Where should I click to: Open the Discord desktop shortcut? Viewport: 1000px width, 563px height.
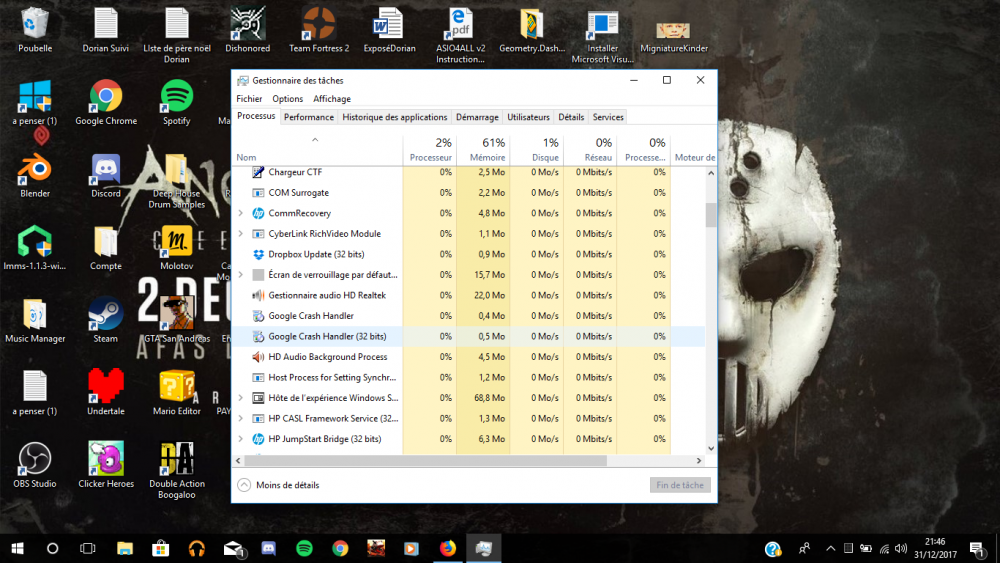[106, 170]
